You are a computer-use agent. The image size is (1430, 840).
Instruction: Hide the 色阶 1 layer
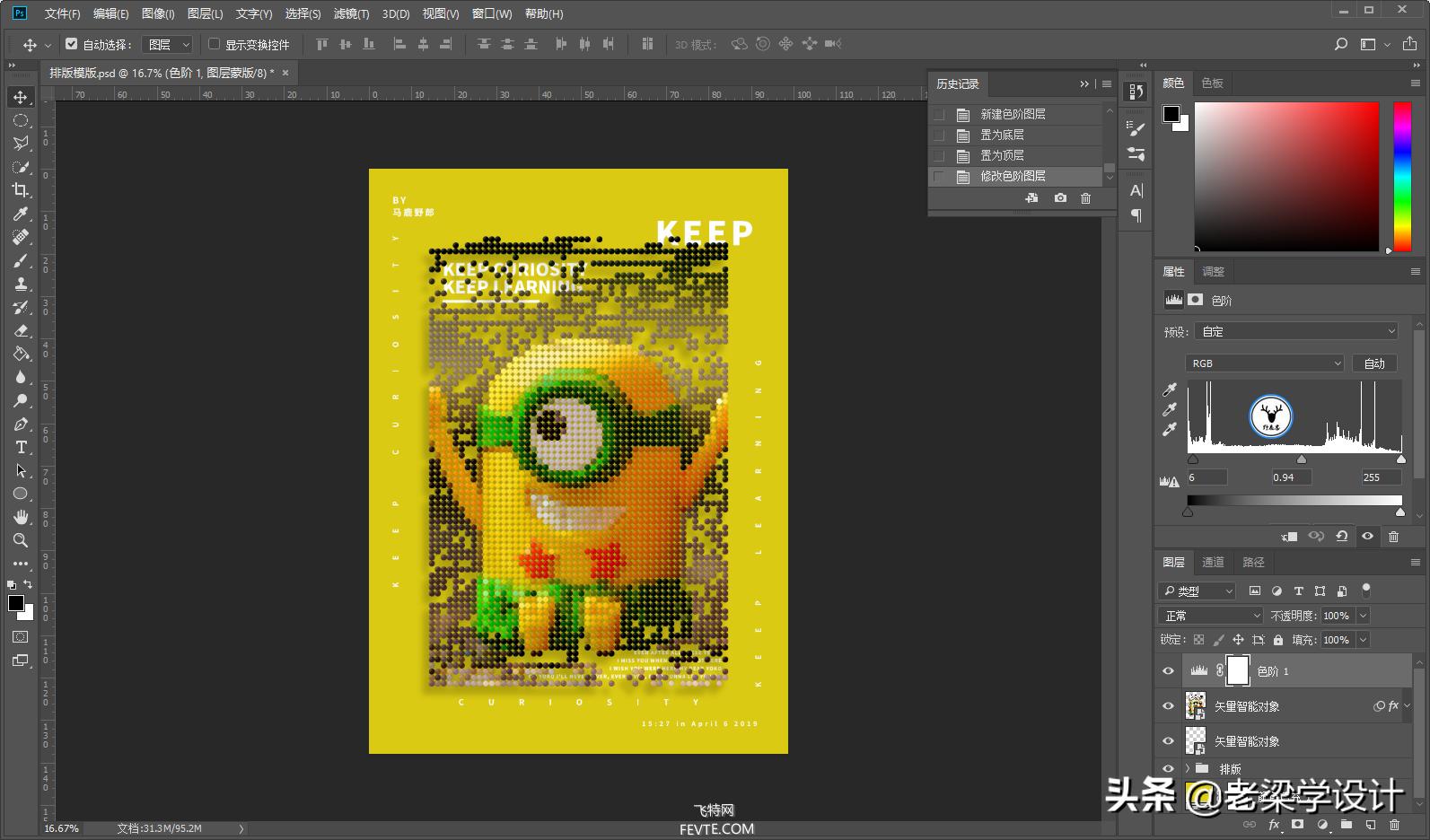click(x=1168, y=671)
